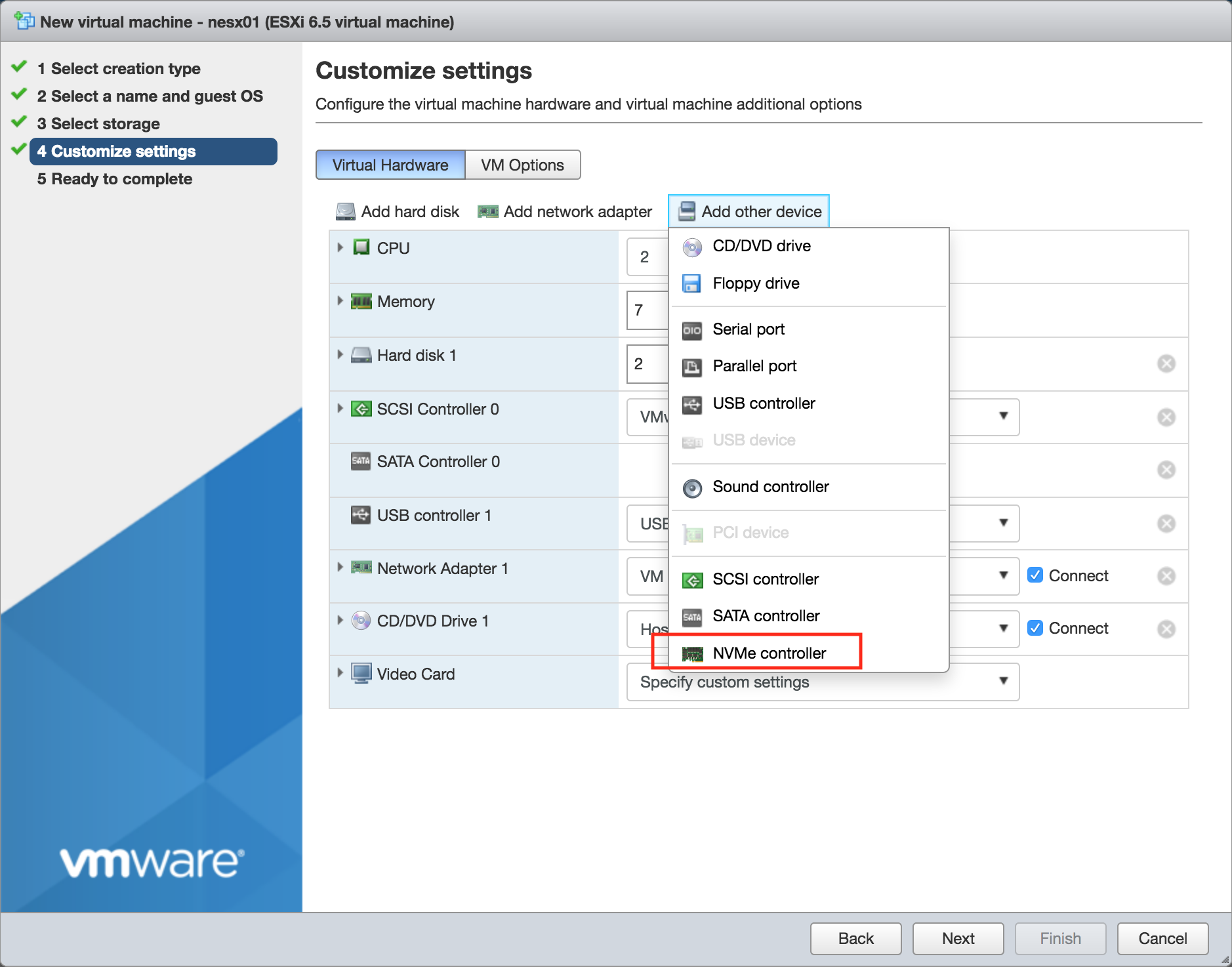Open SCSI Controller 0 type dropdown arrow
The image size is (1232, 967).
tap(1003, 416)
